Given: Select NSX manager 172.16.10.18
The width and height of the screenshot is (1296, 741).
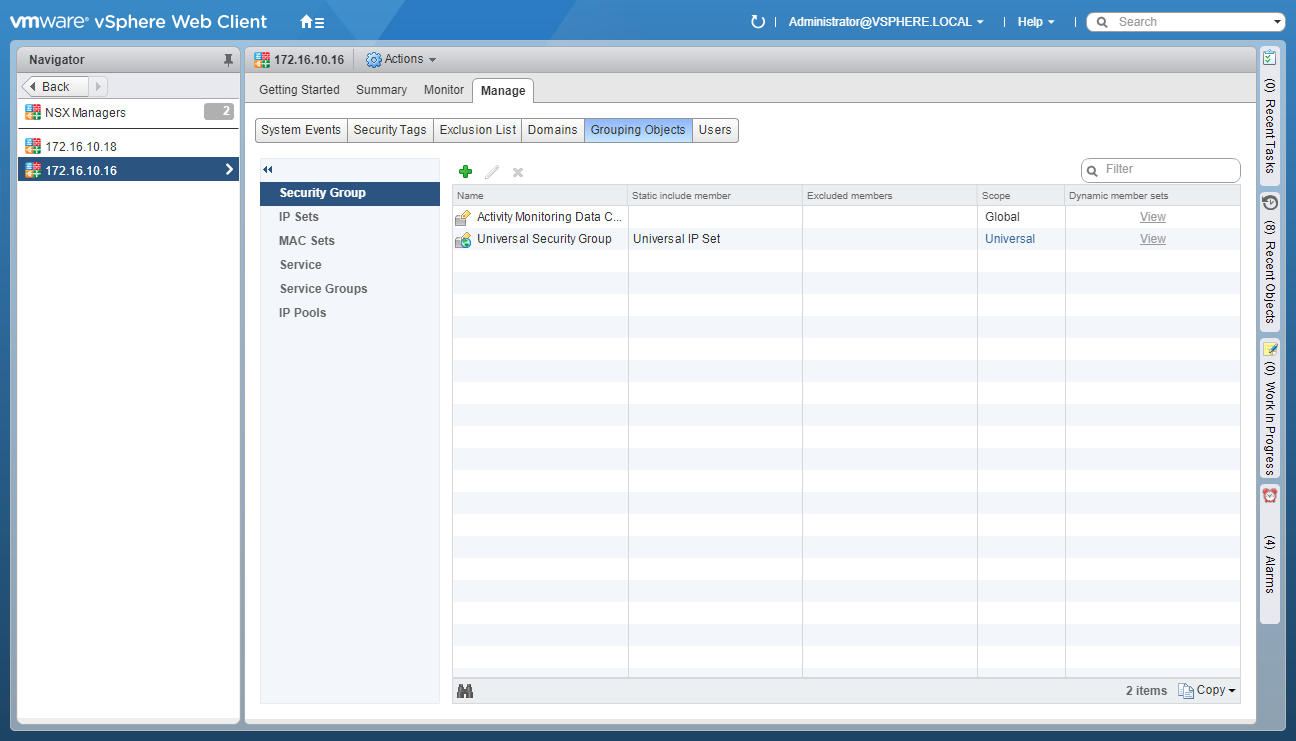Looking at the screenshot, I should [x=81, y=147].
